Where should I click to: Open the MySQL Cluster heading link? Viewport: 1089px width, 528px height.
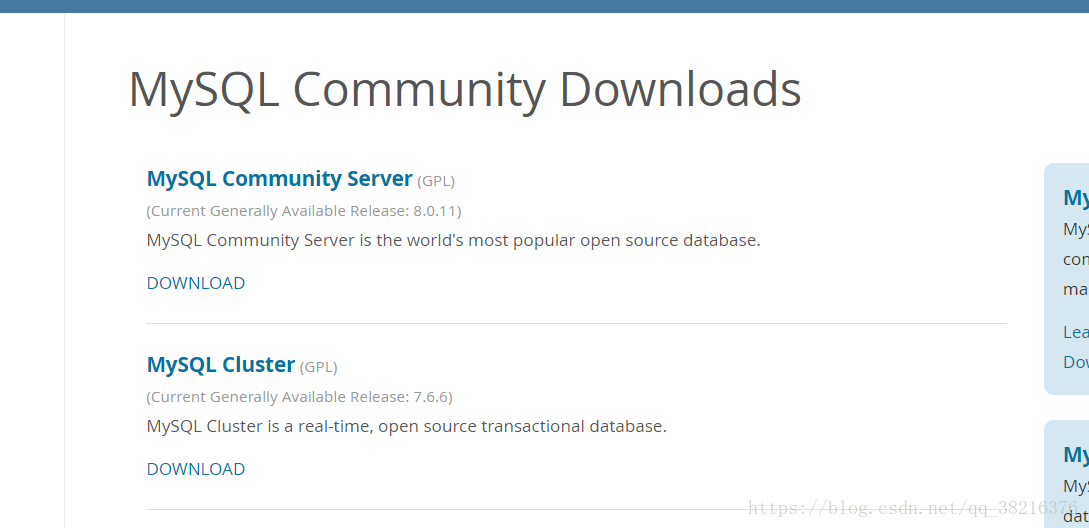pyautogui.click(x=221, y=365)
